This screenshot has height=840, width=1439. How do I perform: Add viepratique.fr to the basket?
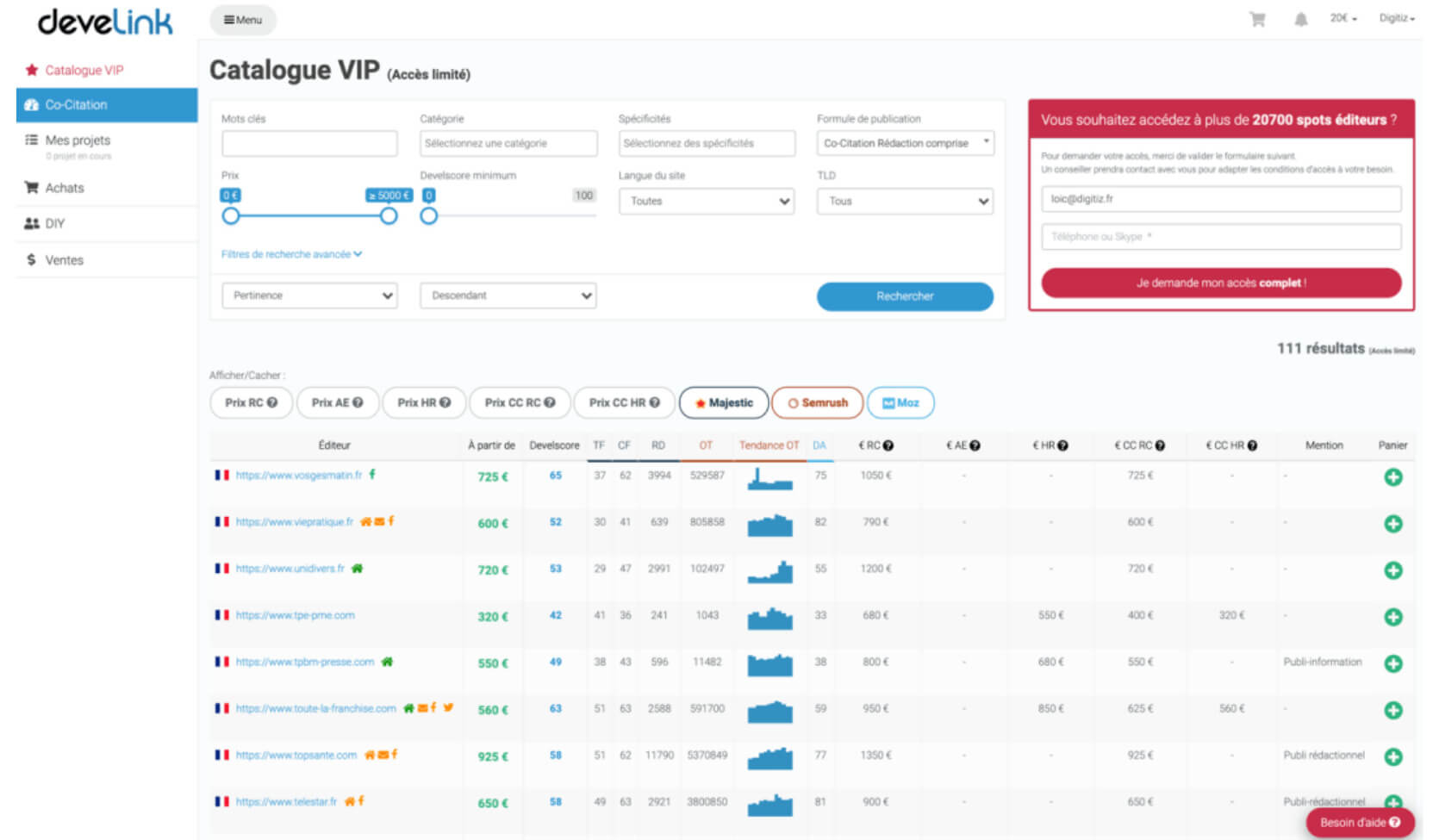coord(1392,523)
